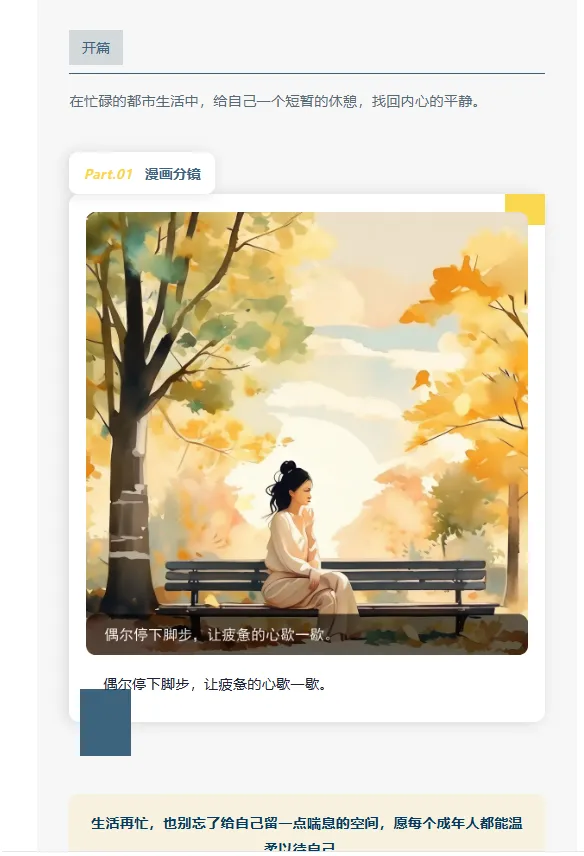Click the dark blue square block

105,722
